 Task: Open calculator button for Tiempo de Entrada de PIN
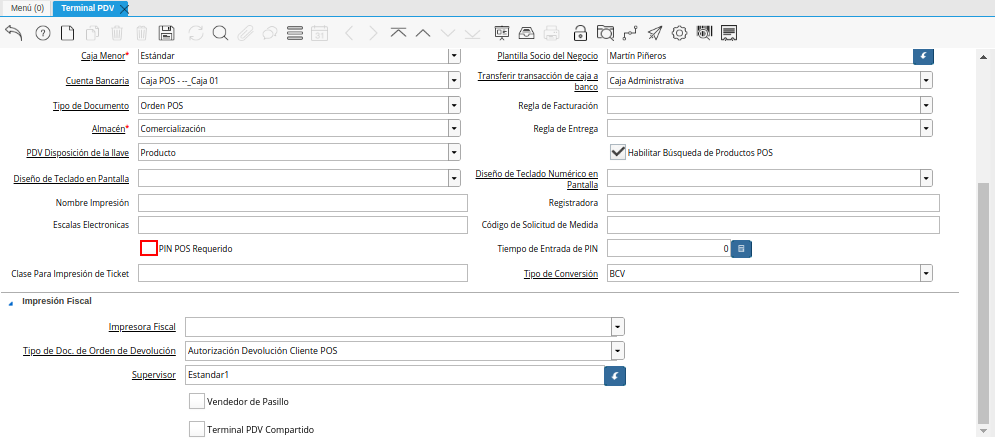[x=741, y=249]
